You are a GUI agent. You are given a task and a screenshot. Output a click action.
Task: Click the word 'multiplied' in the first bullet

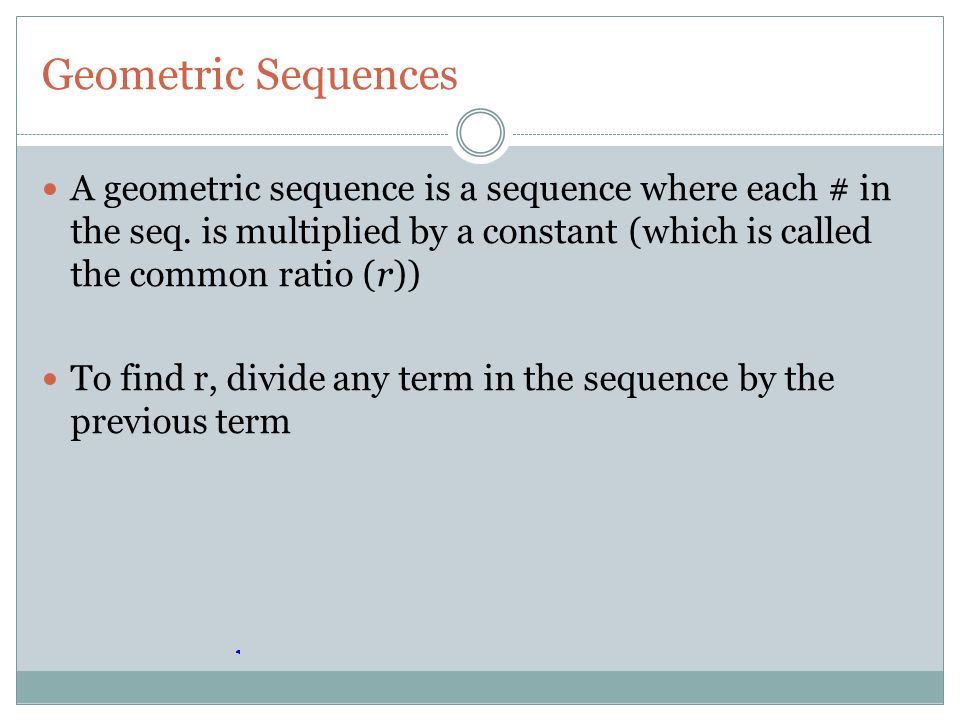pyautogui.click(x=318, y=232)
